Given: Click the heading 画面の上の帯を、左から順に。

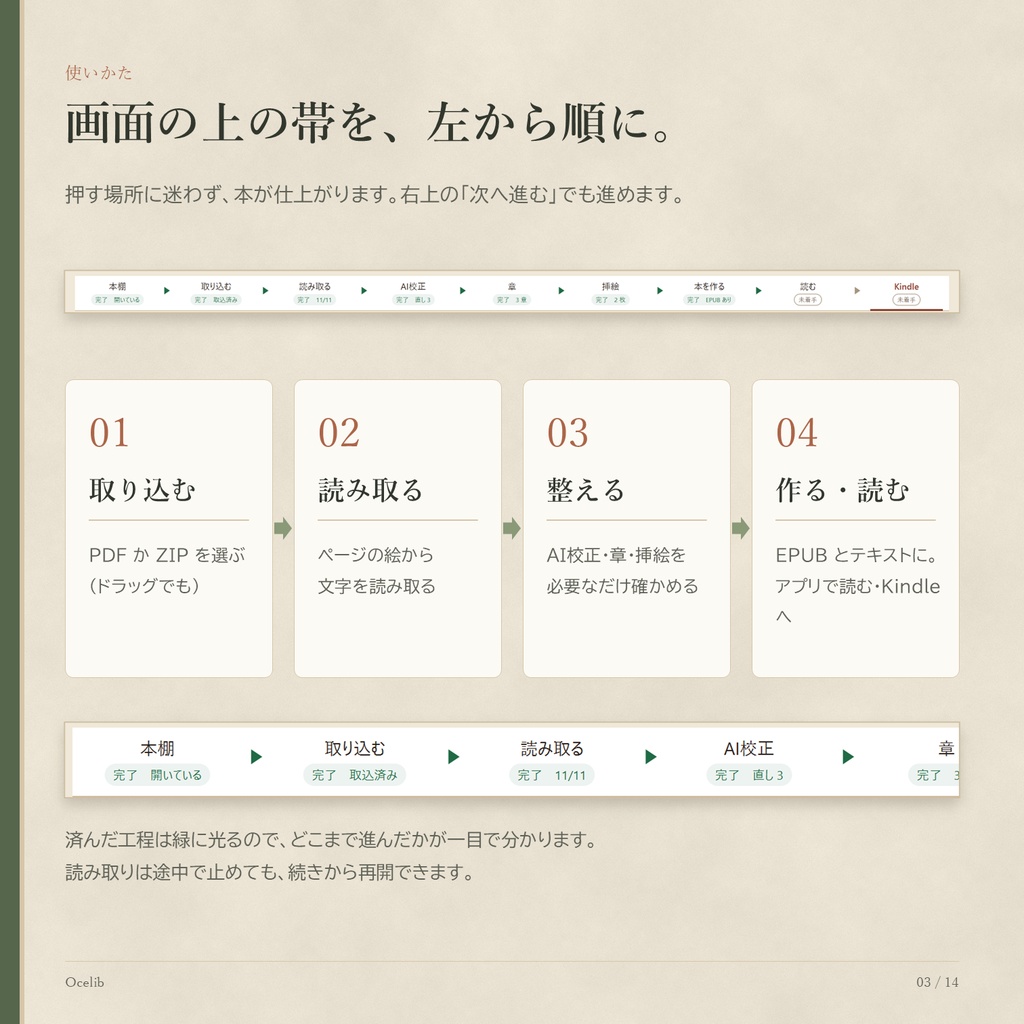Looking at the screenshot, I should (369, 123).
